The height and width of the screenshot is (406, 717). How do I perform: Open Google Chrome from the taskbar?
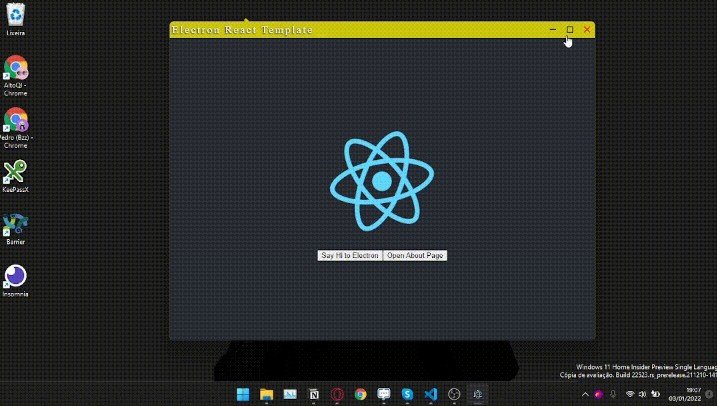tap(360, 394)
